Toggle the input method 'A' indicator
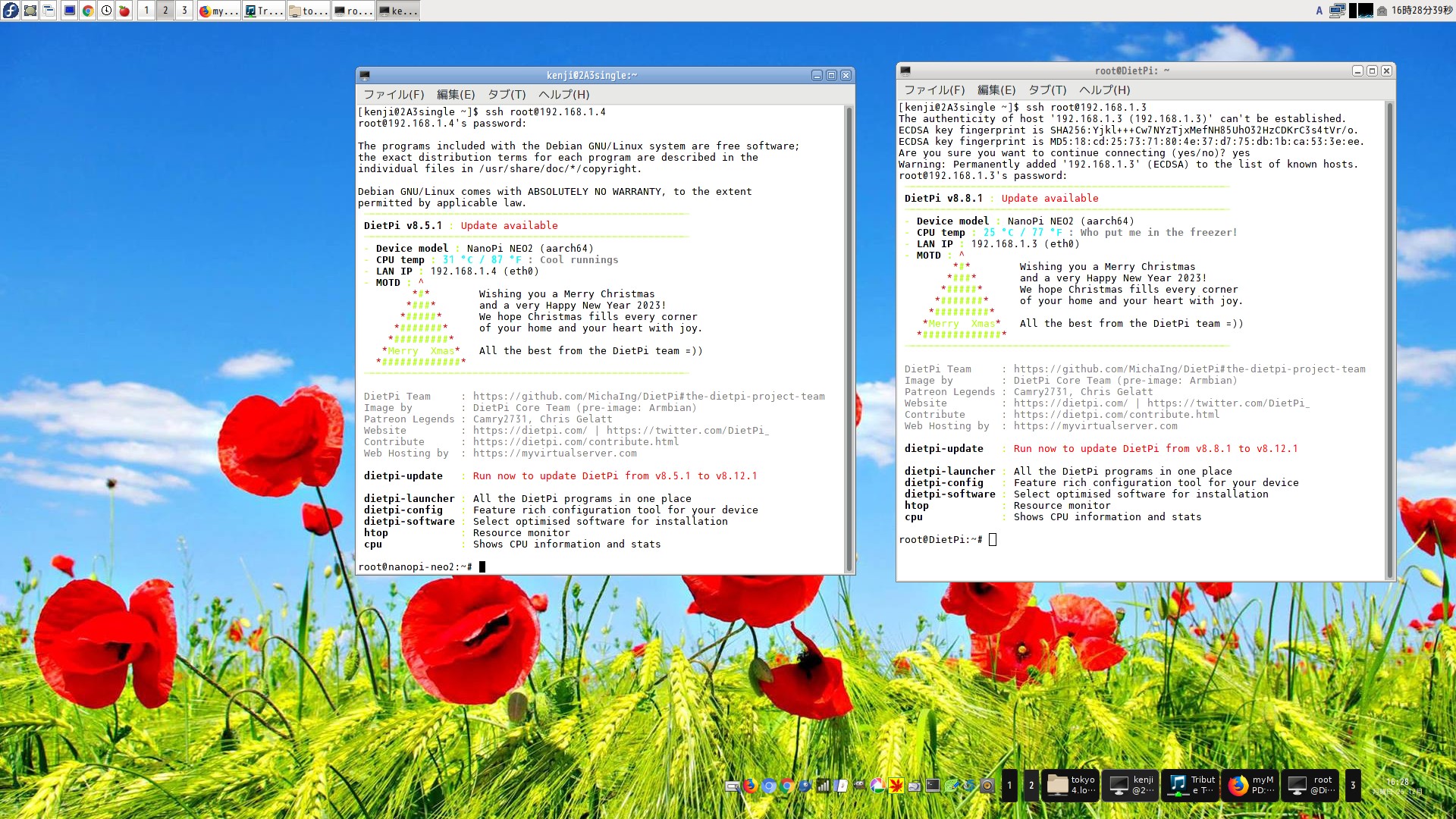This screenshot has width=1456, height=819. tap(1319, 11)
